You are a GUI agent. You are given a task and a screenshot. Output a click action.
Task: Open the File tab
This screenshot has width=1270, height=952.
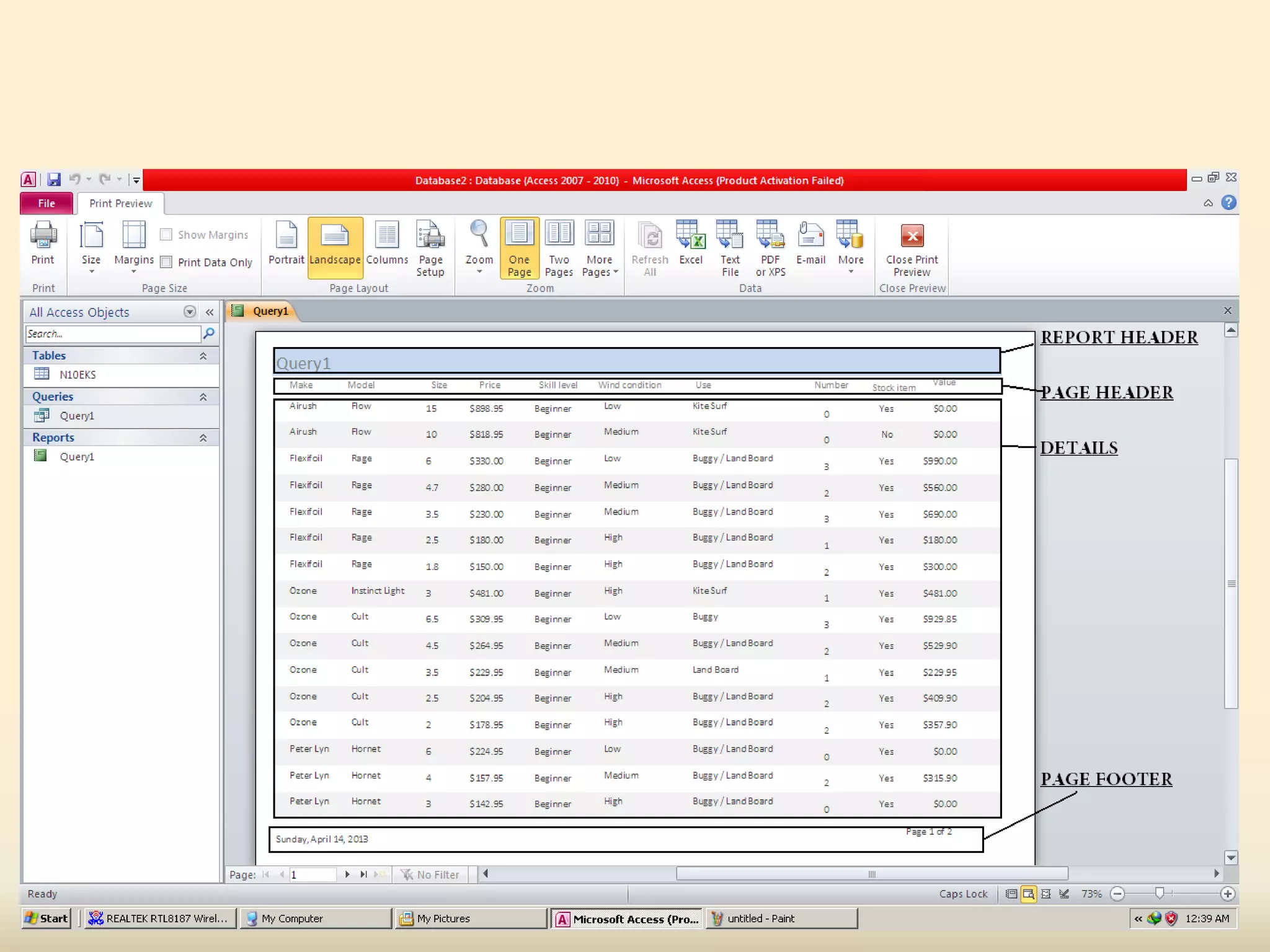pyautogui.click(x=47, y=203)
